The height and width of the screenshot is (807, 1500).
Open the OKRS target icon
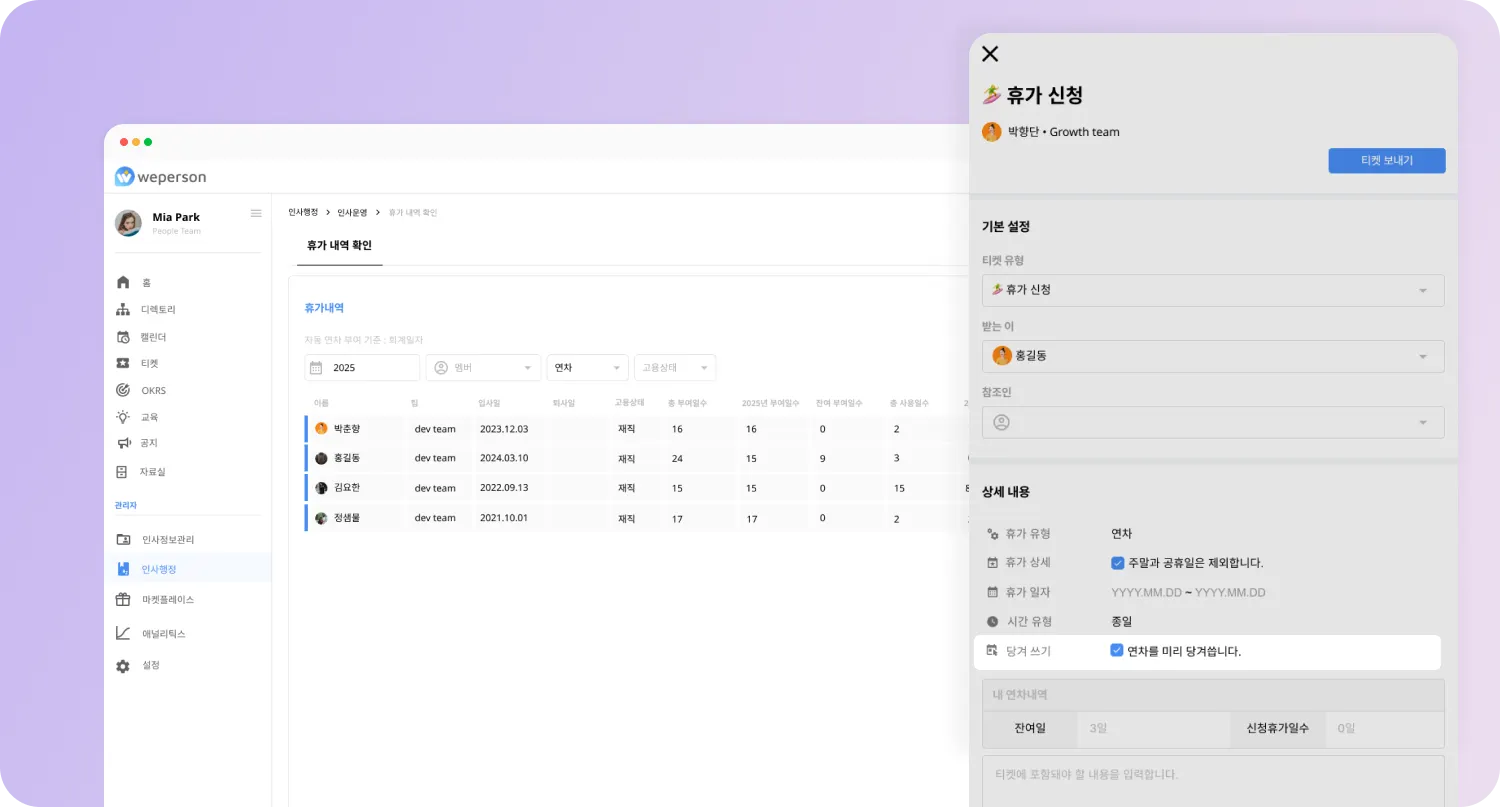(x=123, y=390)
